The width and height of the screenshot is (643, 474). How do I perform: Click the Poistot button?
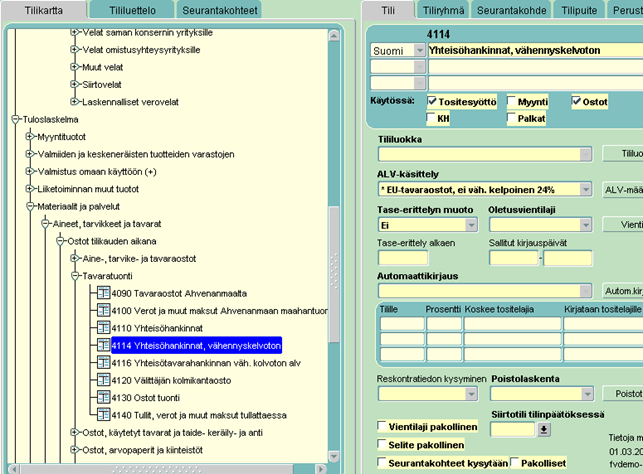coord(623,394)
